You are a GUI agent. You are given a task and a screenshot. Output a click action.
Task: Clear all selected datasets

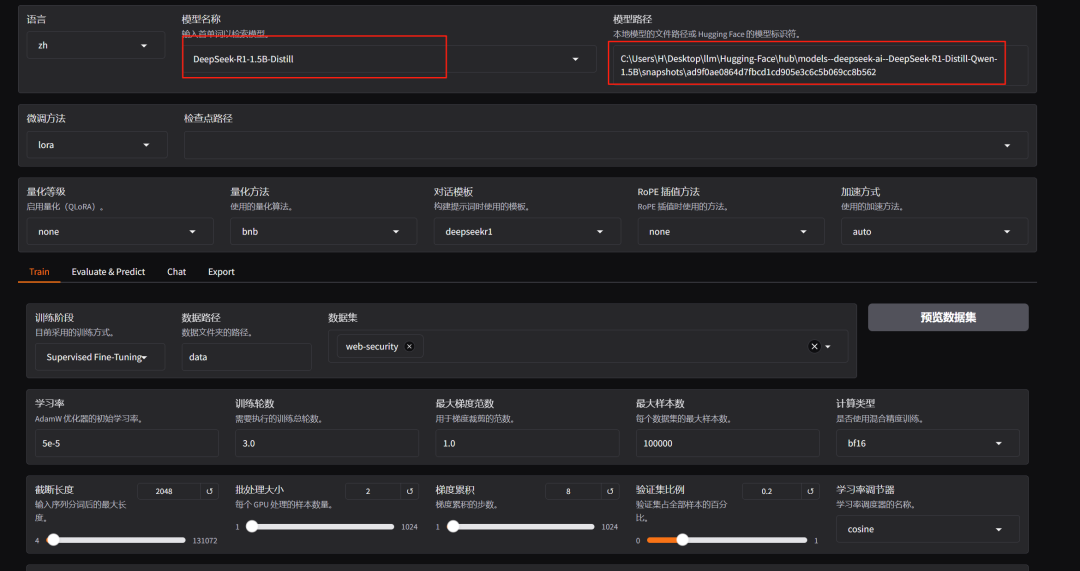tap(814, 346)
